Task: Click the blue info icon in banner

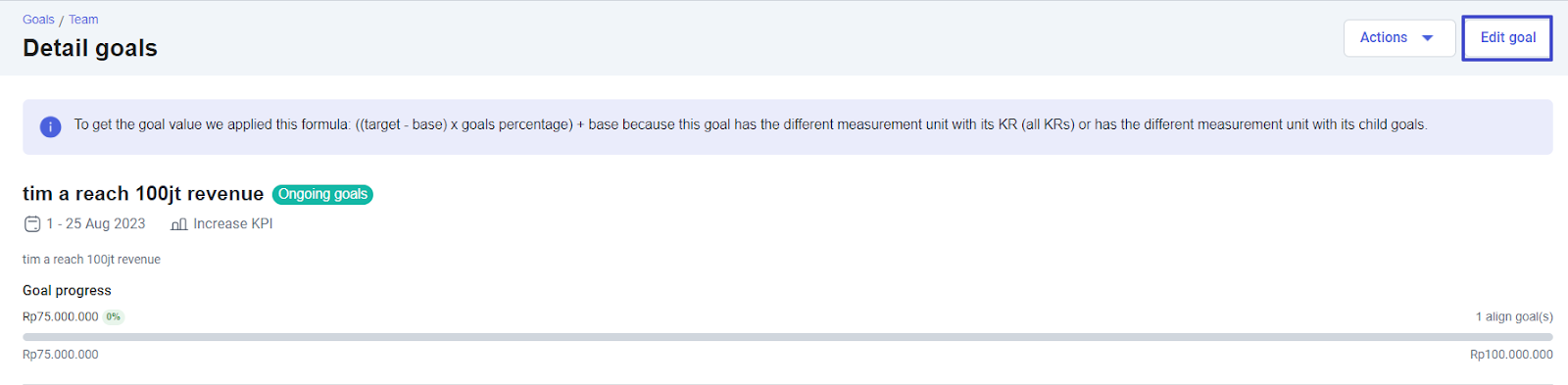Action: pos(50,126)
